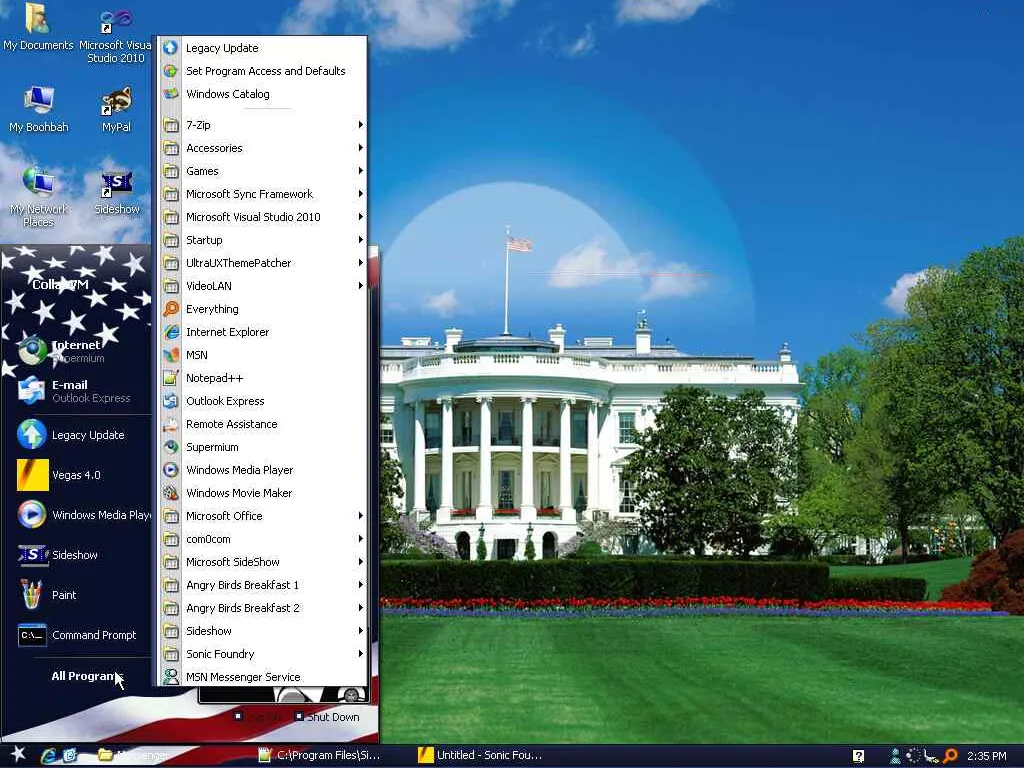The width and height of the screenshot is (1024, 768).
Task: Click the help question mark tray icon
Action: tap(858, 756)
